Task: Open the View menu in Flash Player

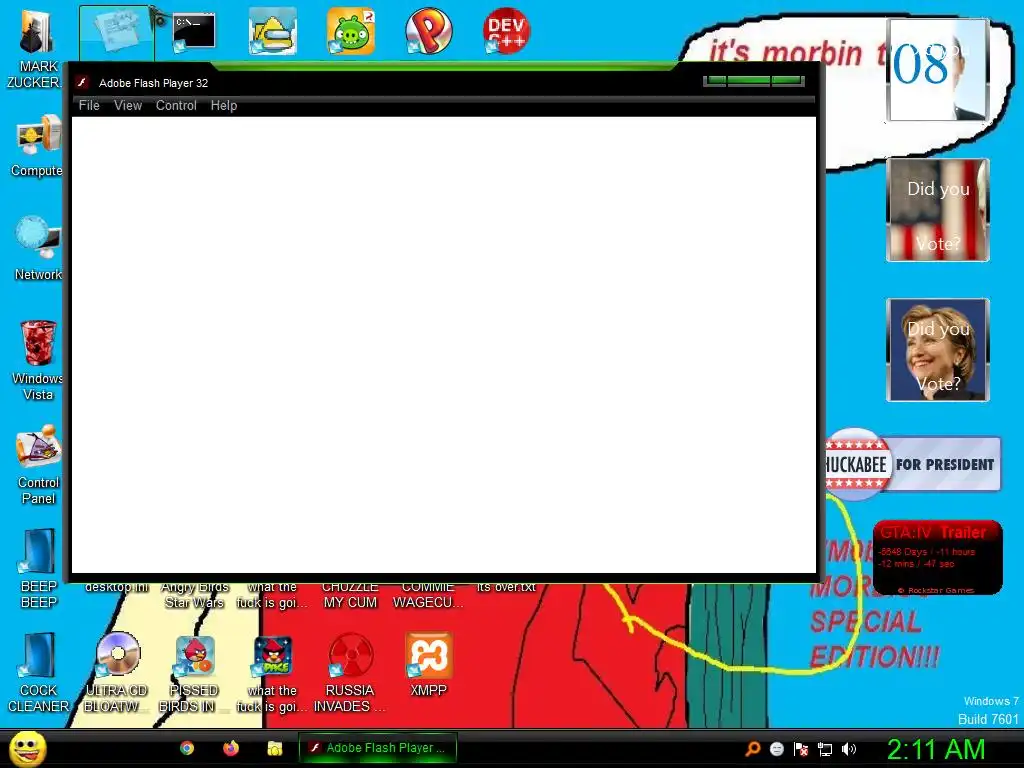Action: pos(127,105)
